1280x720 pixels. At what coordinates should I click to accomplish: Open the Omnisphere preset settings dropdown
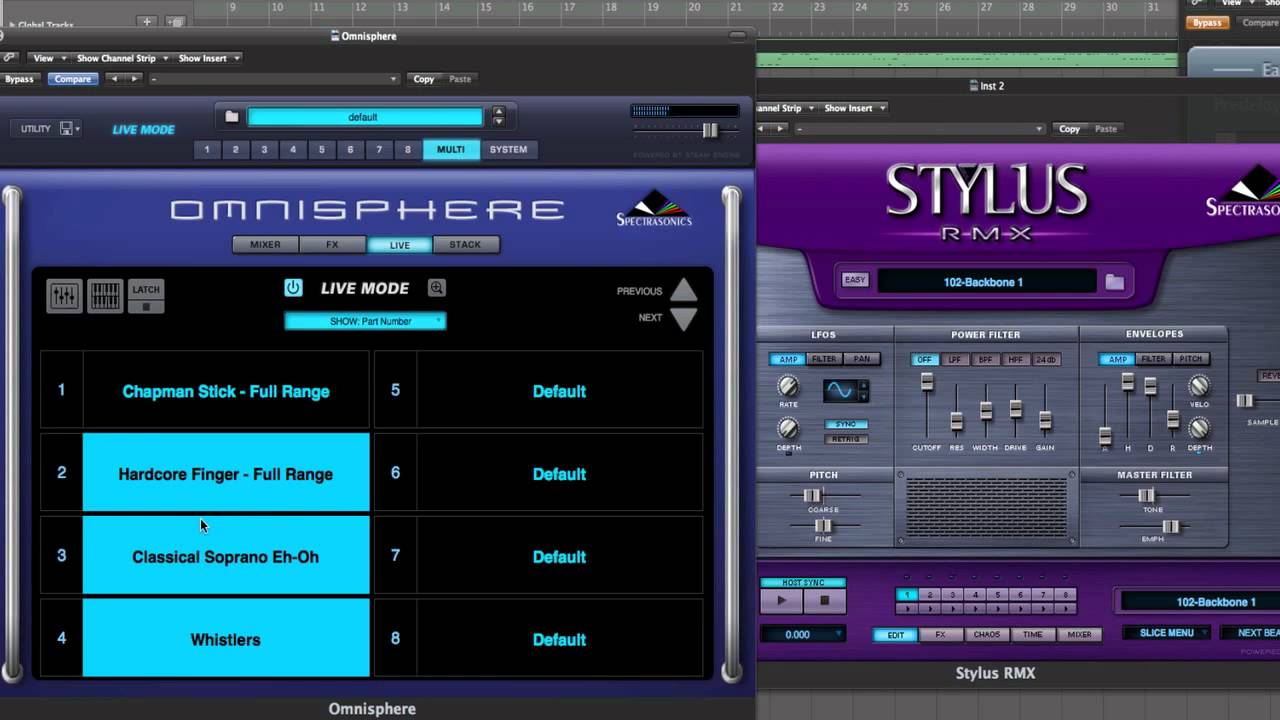coord(275,79)
